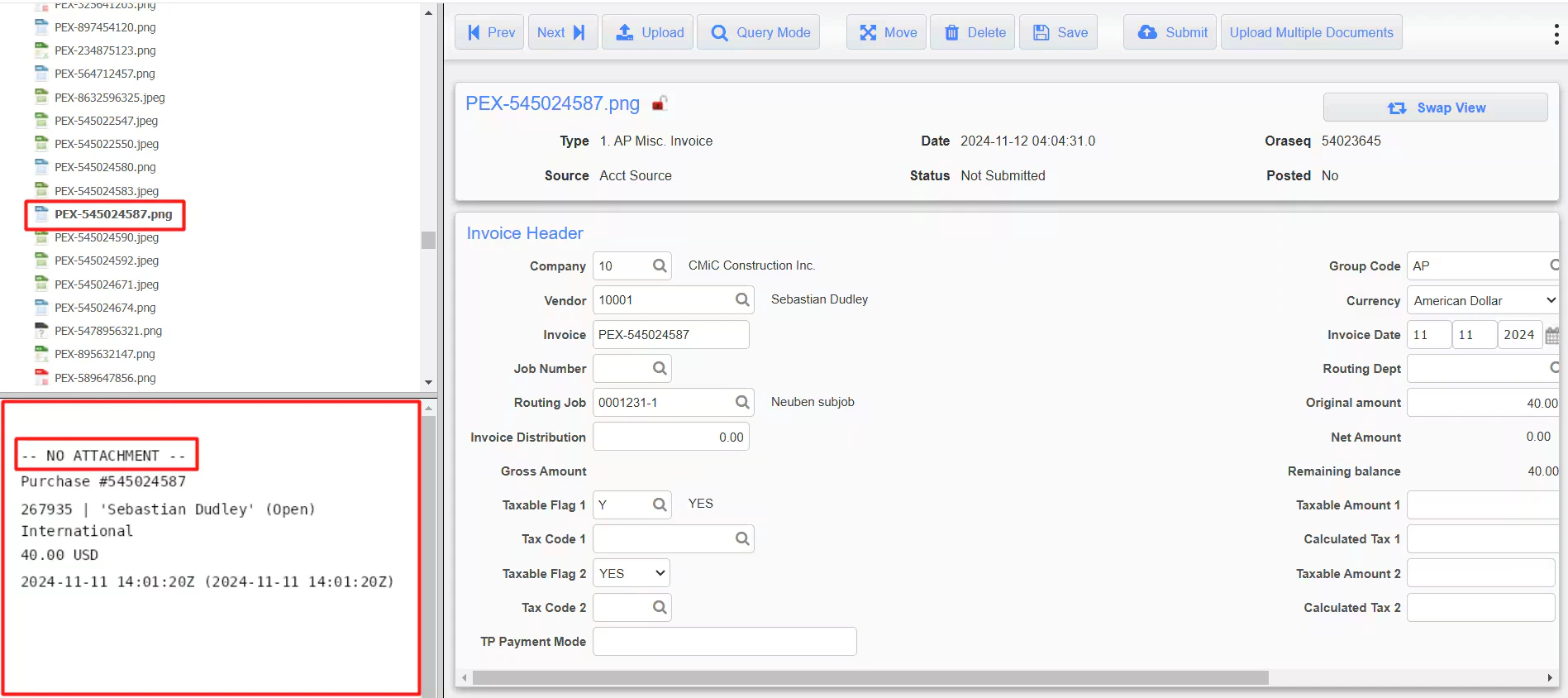Open the Group Code lookup icon
1568x698 pixels.
tap(1555, 265)
